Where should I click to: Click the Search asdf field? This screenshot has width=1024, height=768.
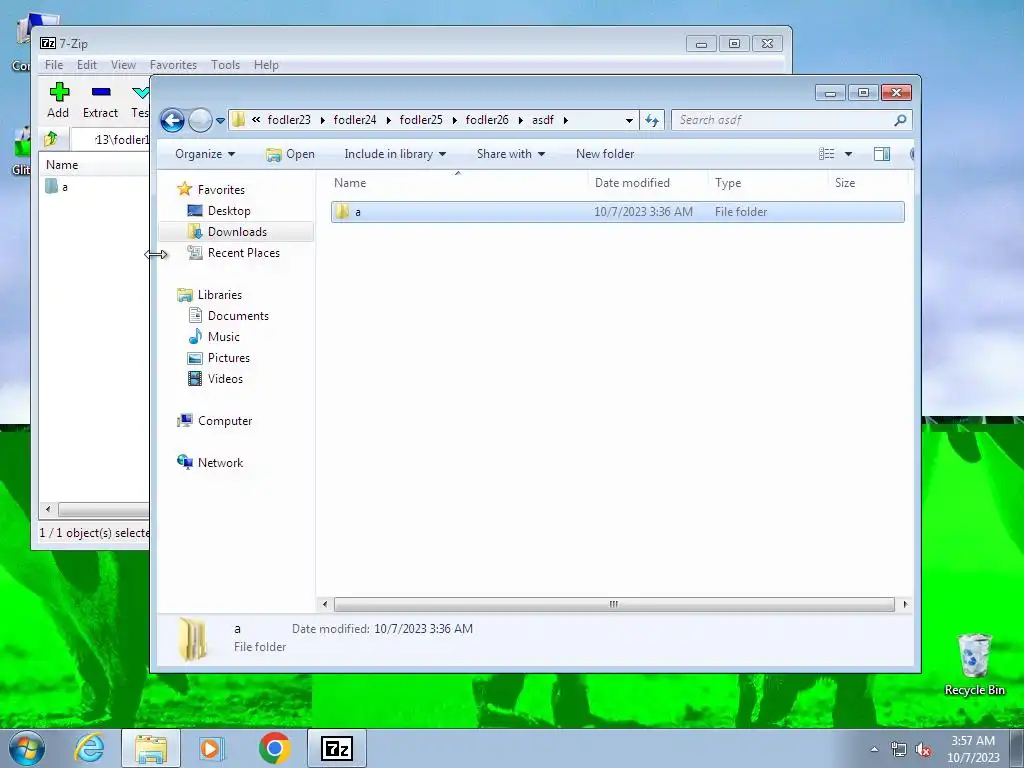tap(784, 120)
